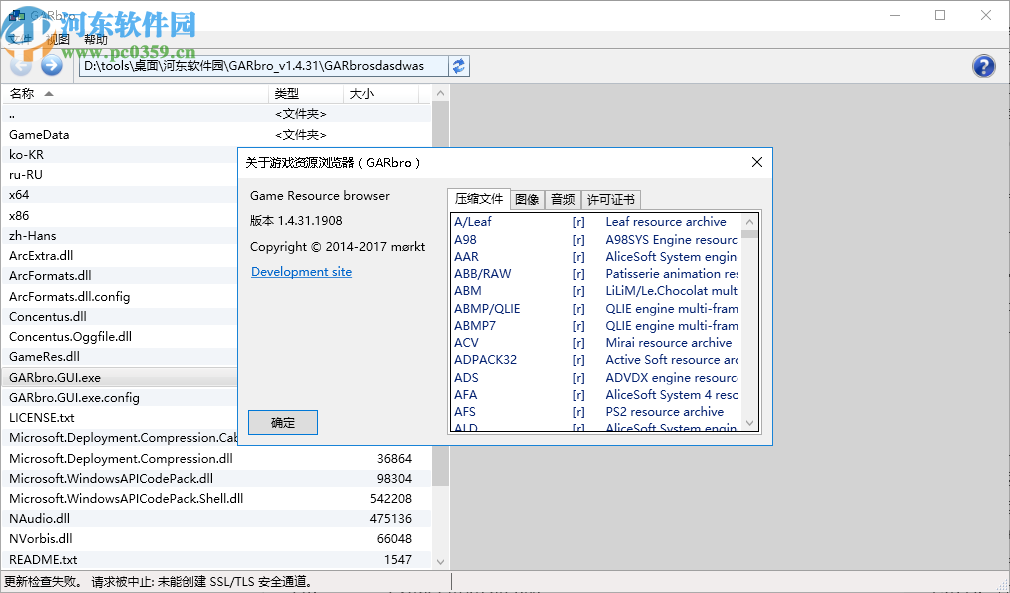Select the Microsoft.WindowsAPICodePack.dll file
The width and height of the screenshot is (1010, 593).
pyautogui.click(x=216, y=478)
